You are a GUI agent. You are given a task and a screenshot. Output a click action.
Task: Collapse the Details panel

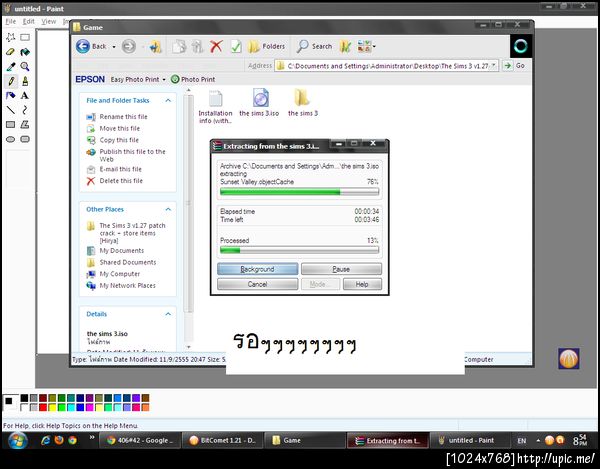pos(168,314)
